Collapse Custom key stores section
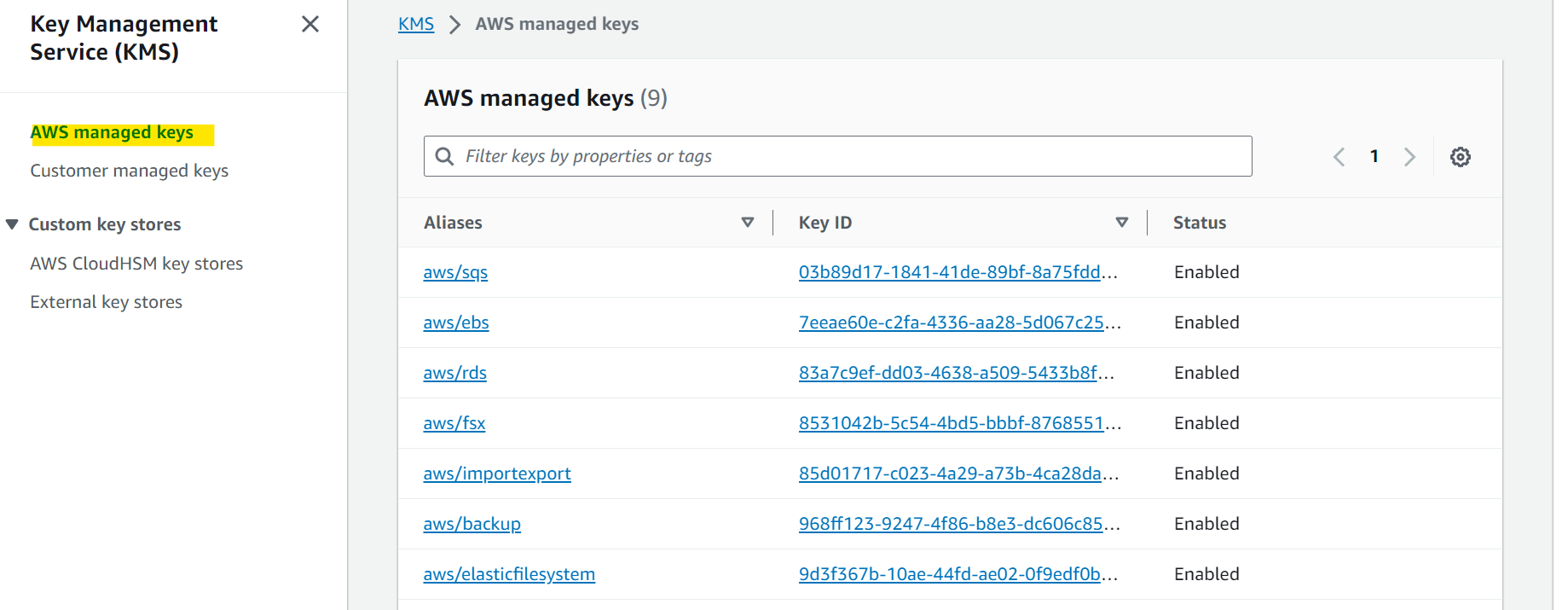 (x=12, y=224)
